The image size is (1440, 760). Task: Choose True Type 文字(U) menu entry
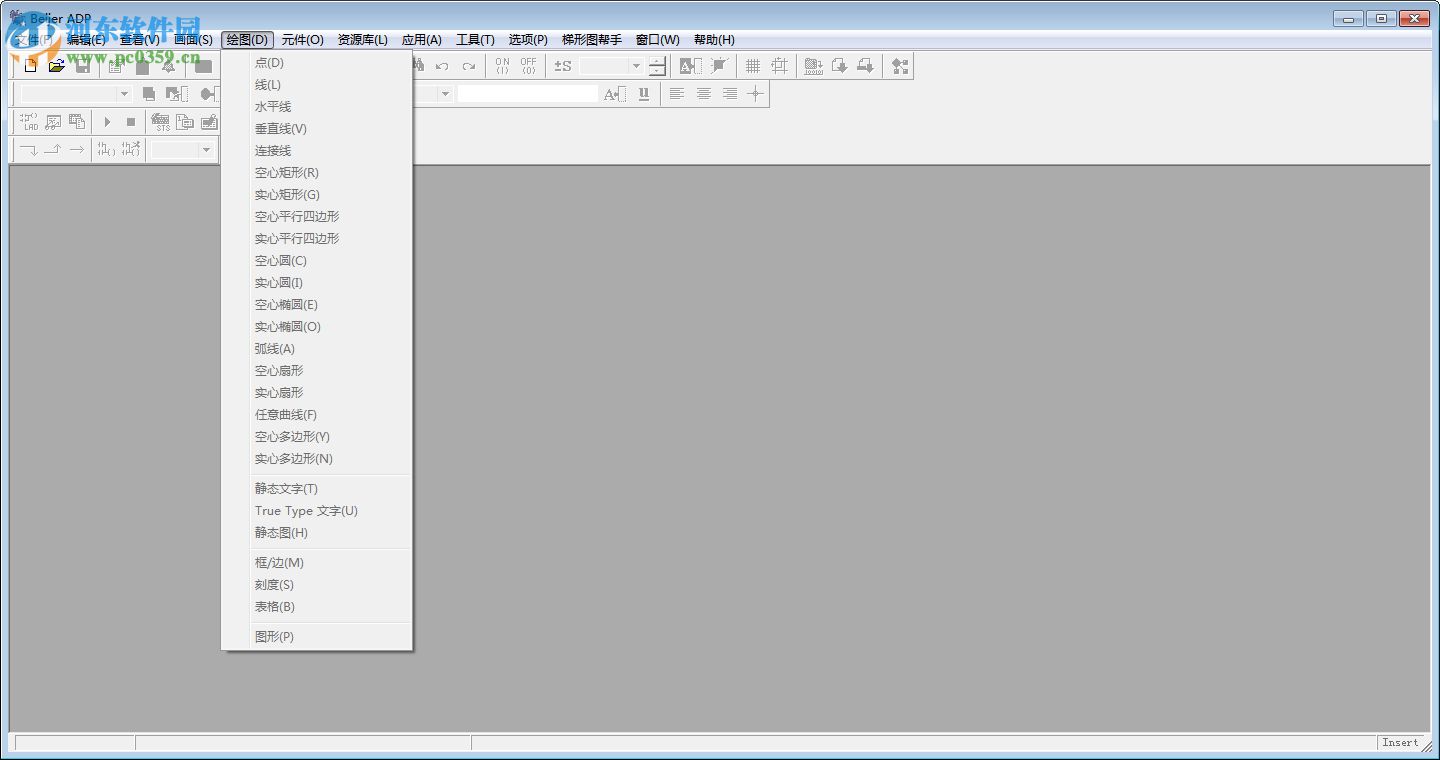tap(317, 511)
